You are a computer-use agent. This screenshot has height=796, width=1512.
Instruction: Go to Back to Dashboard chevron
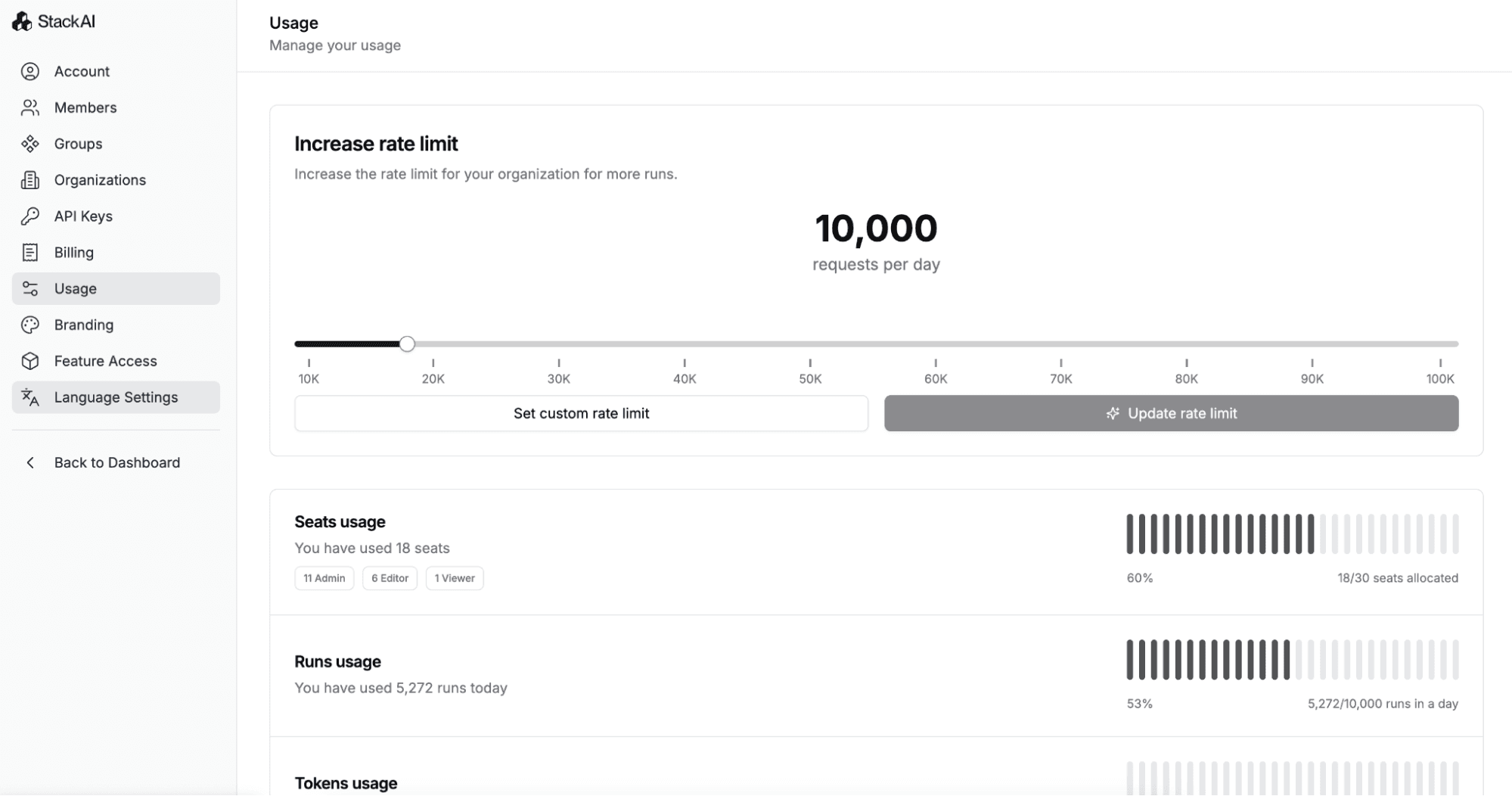(30, 463)
